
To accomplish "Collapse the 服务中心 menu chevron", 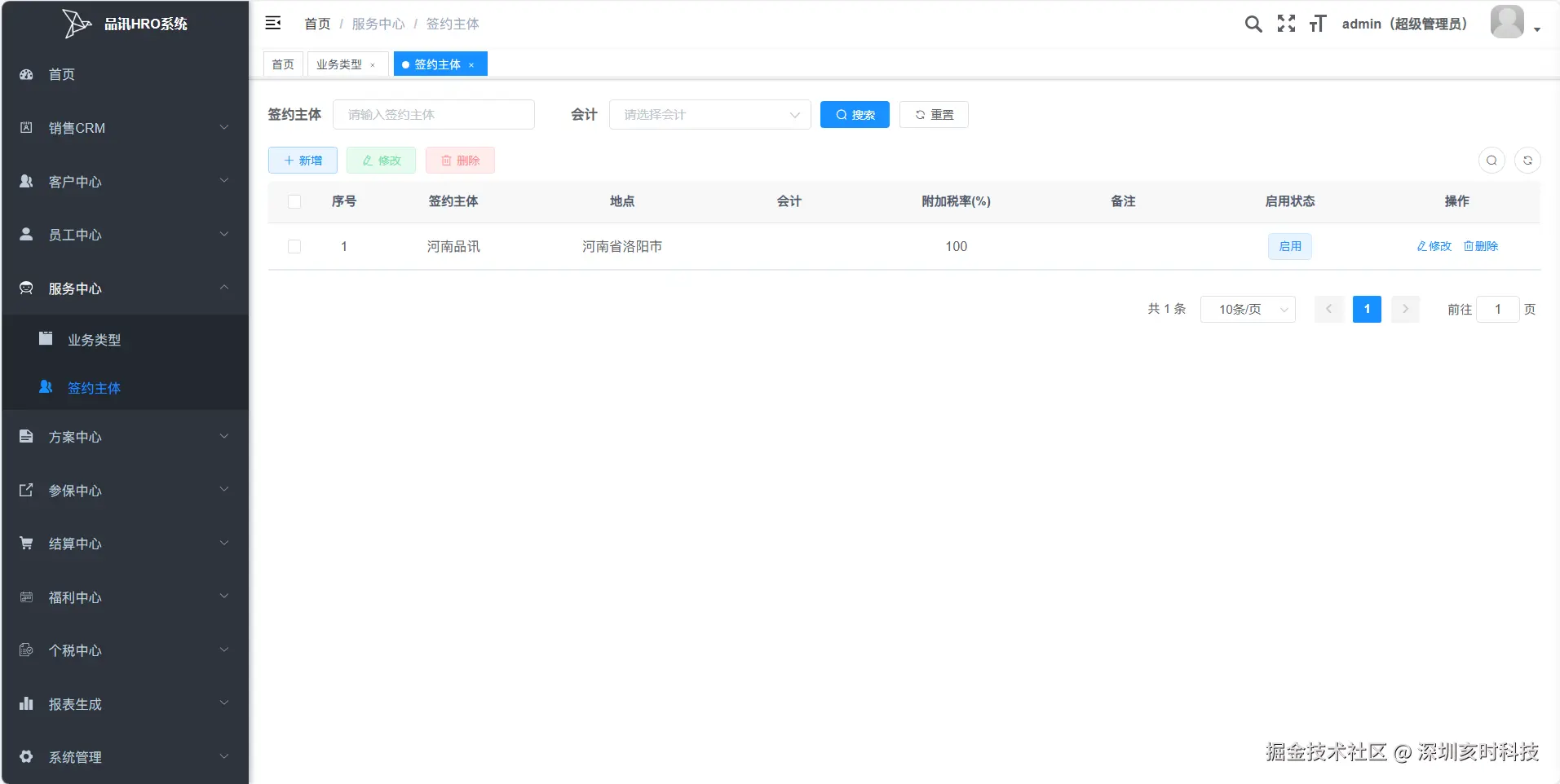I will pyautogui.click(x=224, y=288).
